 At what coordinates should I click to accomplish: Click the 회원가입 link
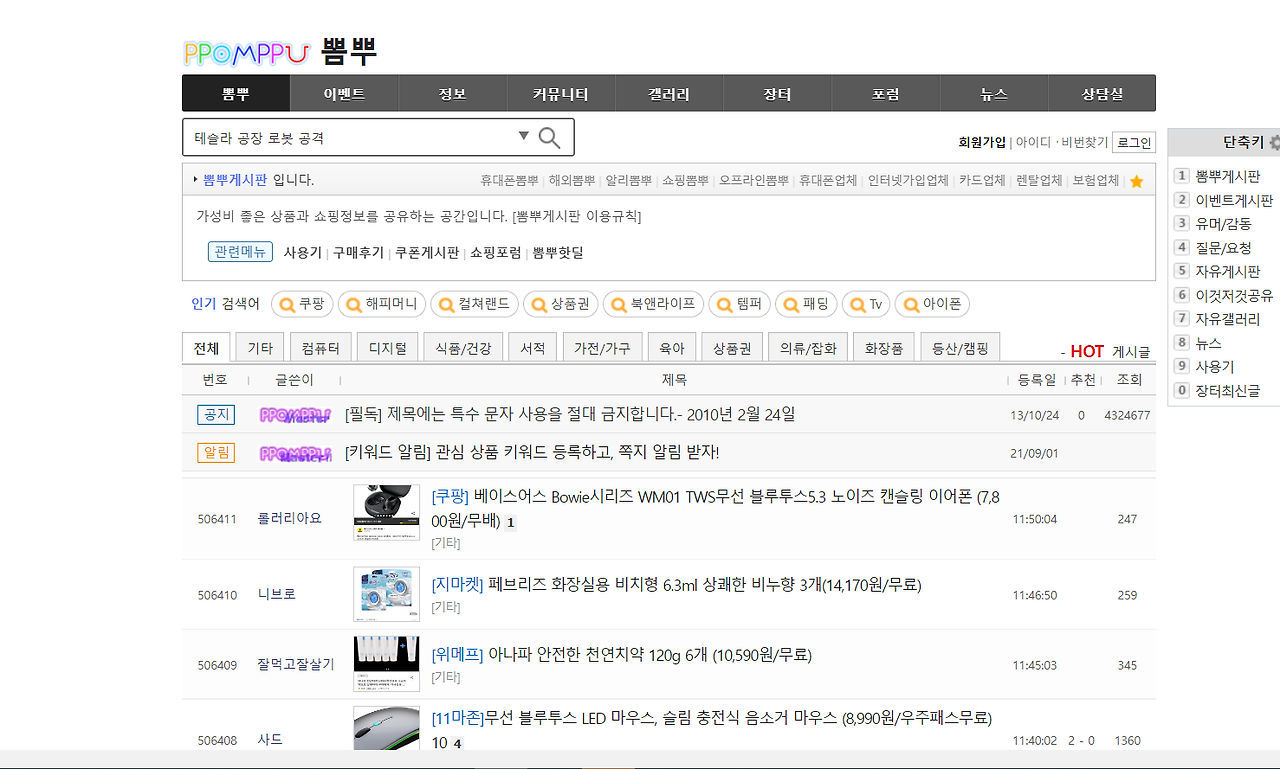982,143
